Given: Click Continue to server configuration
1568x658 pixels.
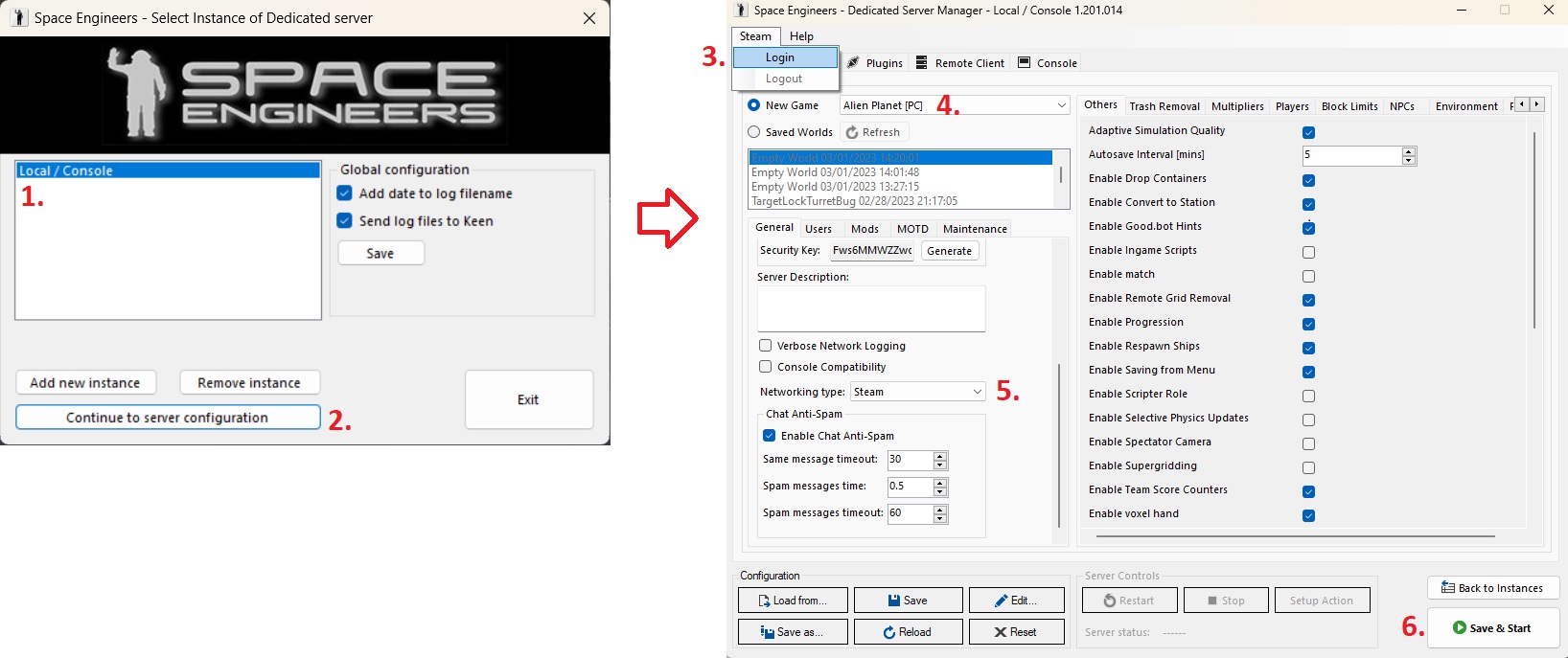Looking at the screenshot, I should pos(168,418).
